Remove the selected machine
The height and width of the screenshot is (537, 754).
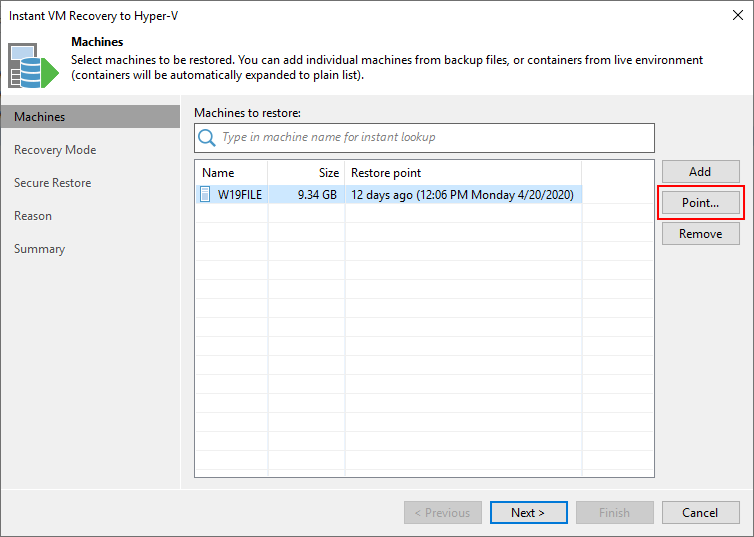pos(700,234)
